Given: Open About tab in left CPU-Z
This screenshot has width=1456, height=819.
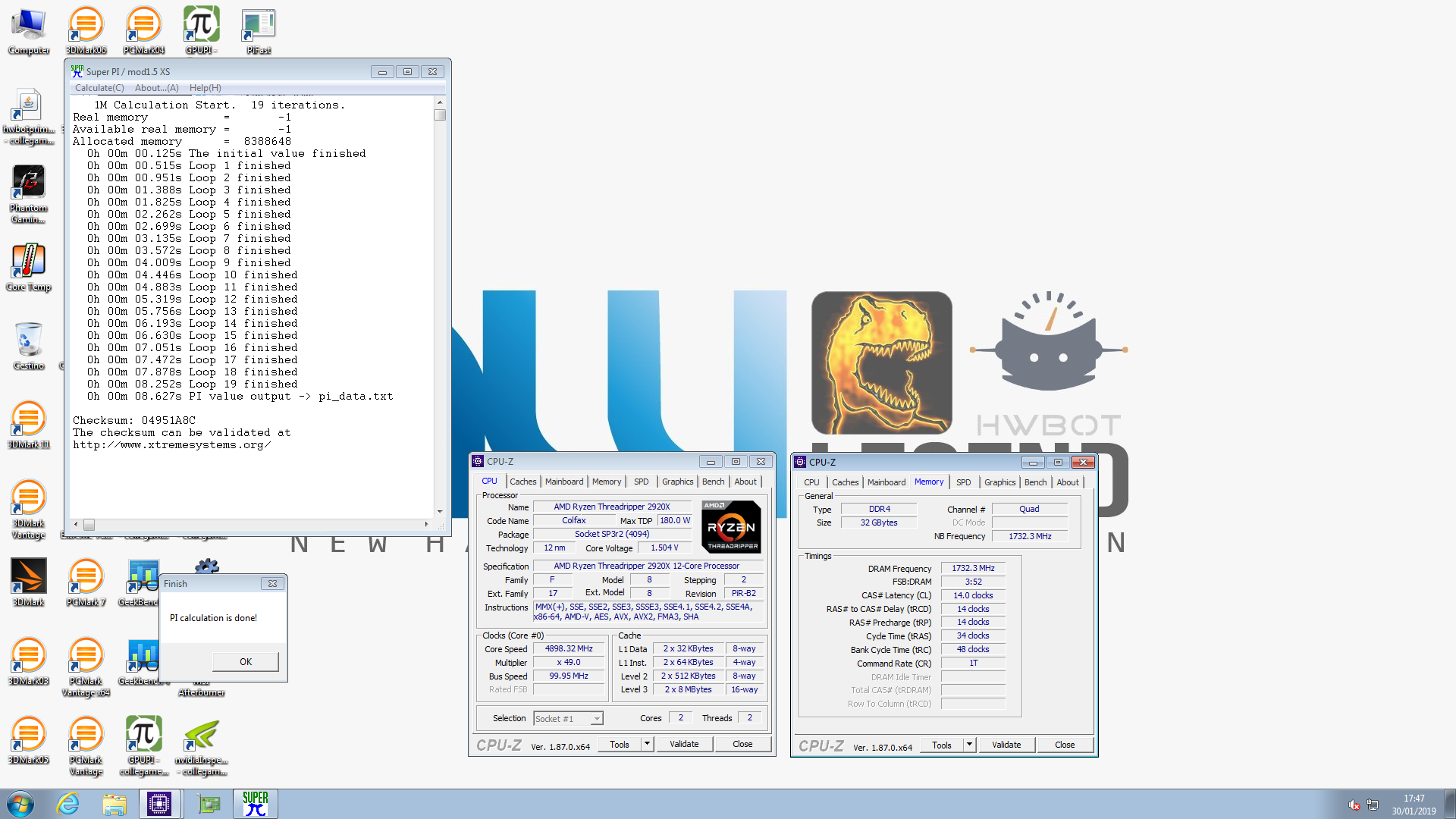Looking at the screenshot, I should click(x=745, y=482).
